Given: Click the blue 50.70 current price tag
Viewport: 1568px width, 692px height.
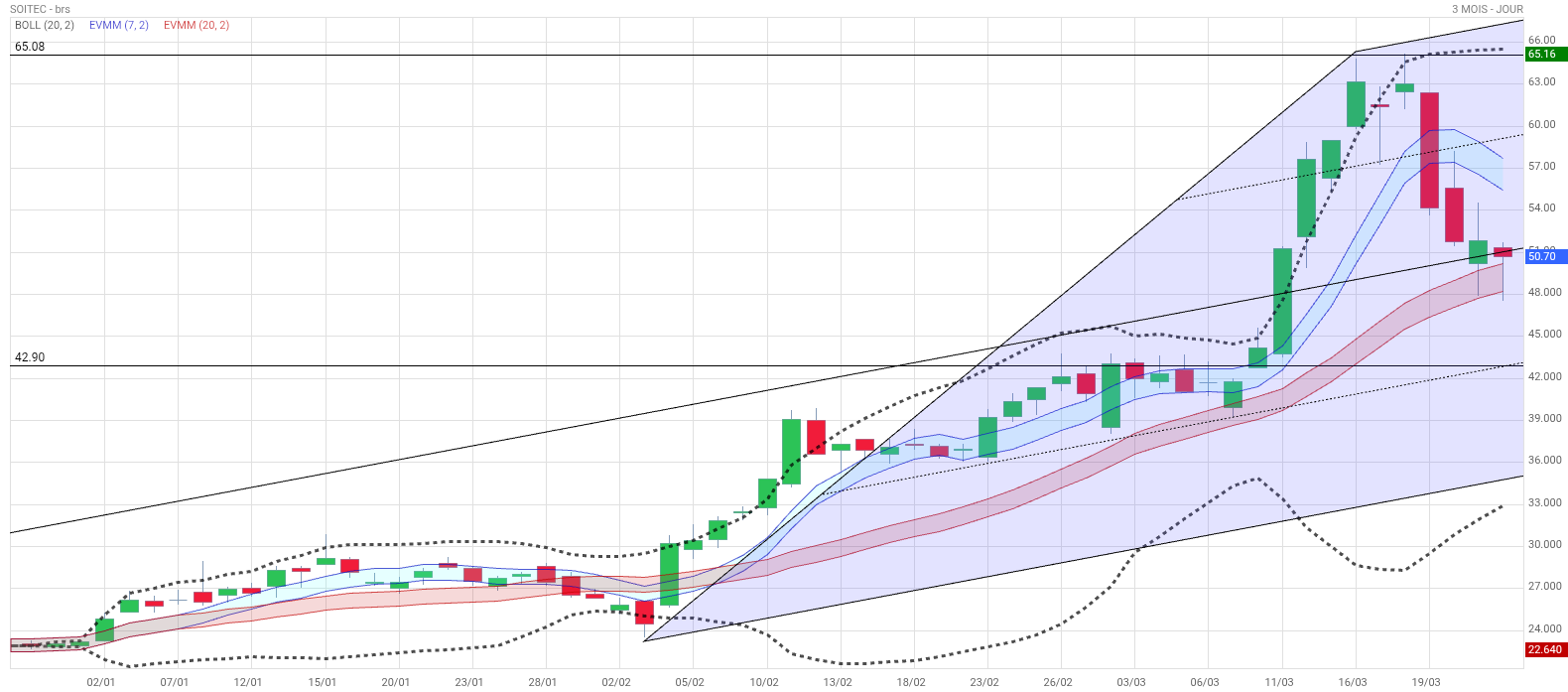Looking at the screenshot, I should (x=1545, y=256).
